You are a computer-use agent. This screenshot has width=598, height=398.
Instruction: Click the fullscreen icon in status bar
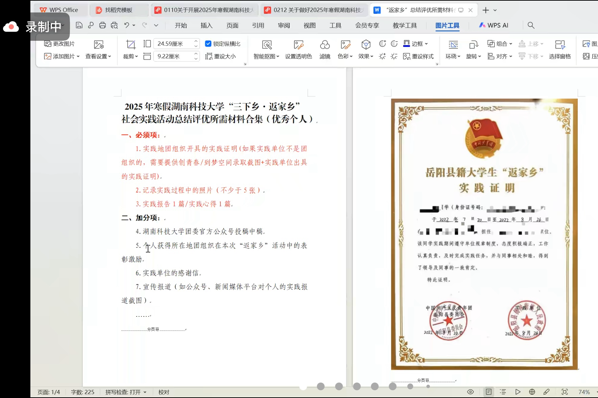click(565, 392)
